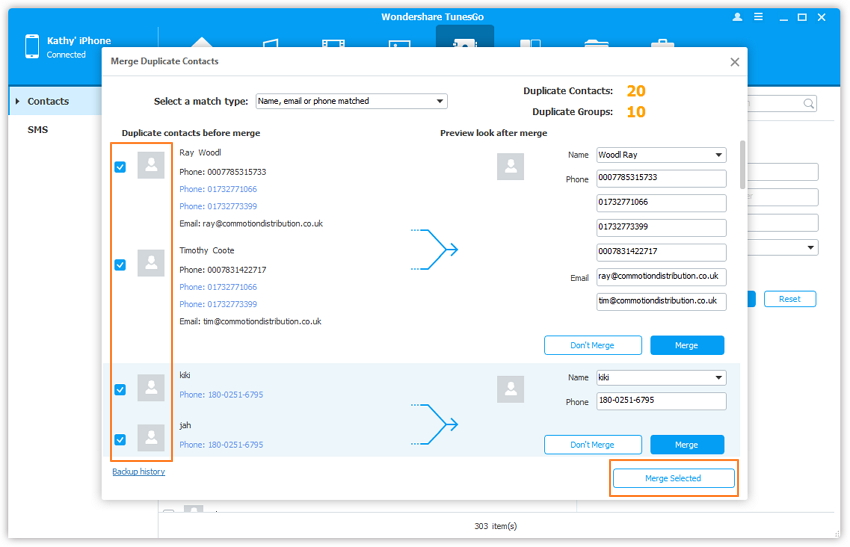This screenshot has width=850, height=547.
Task: Open the Videos film-strip toolbar icon
Action: click(x=333, y=43)
